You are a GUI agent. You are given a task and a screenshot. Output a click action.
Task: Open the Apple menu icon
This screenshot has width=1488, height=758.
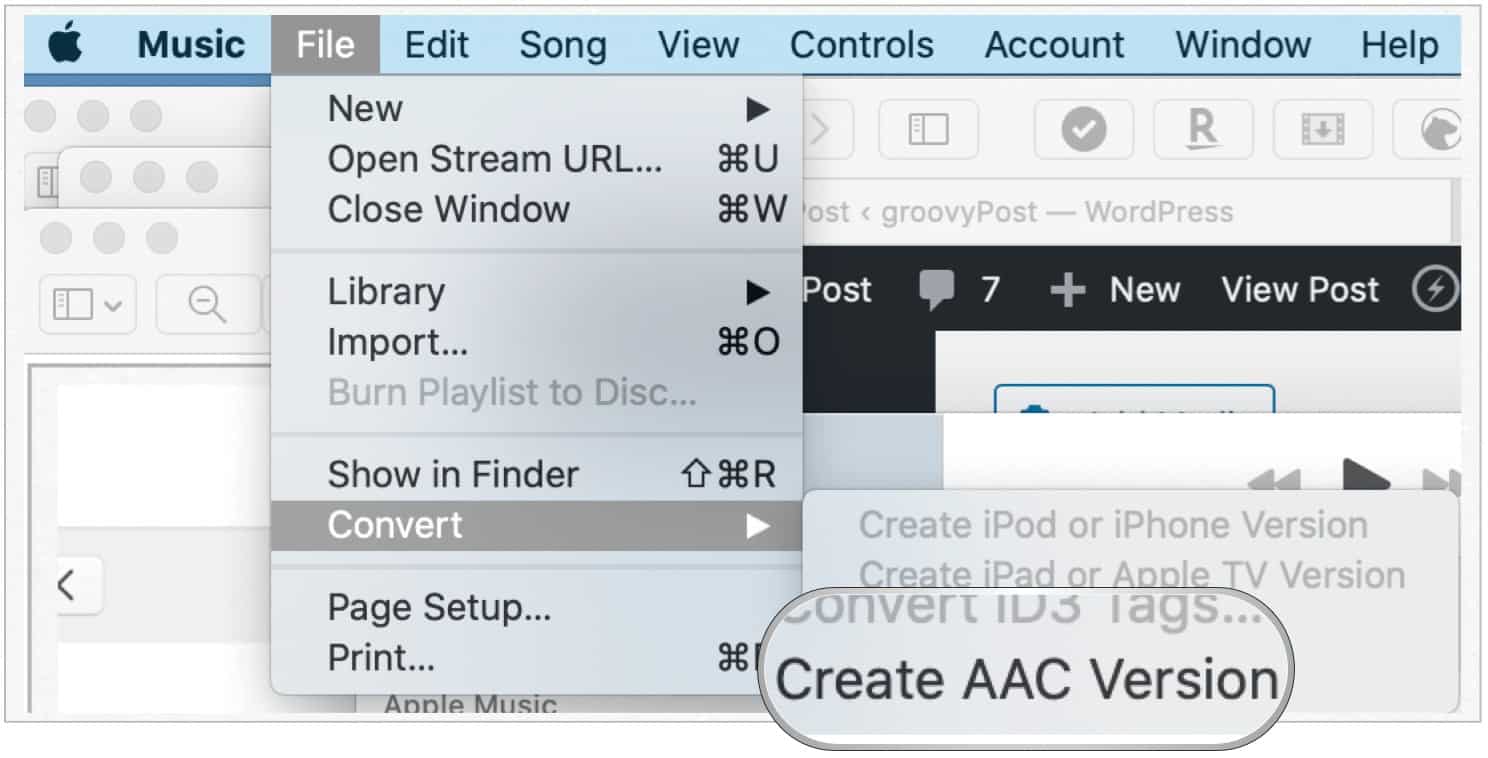pos(67,44)
